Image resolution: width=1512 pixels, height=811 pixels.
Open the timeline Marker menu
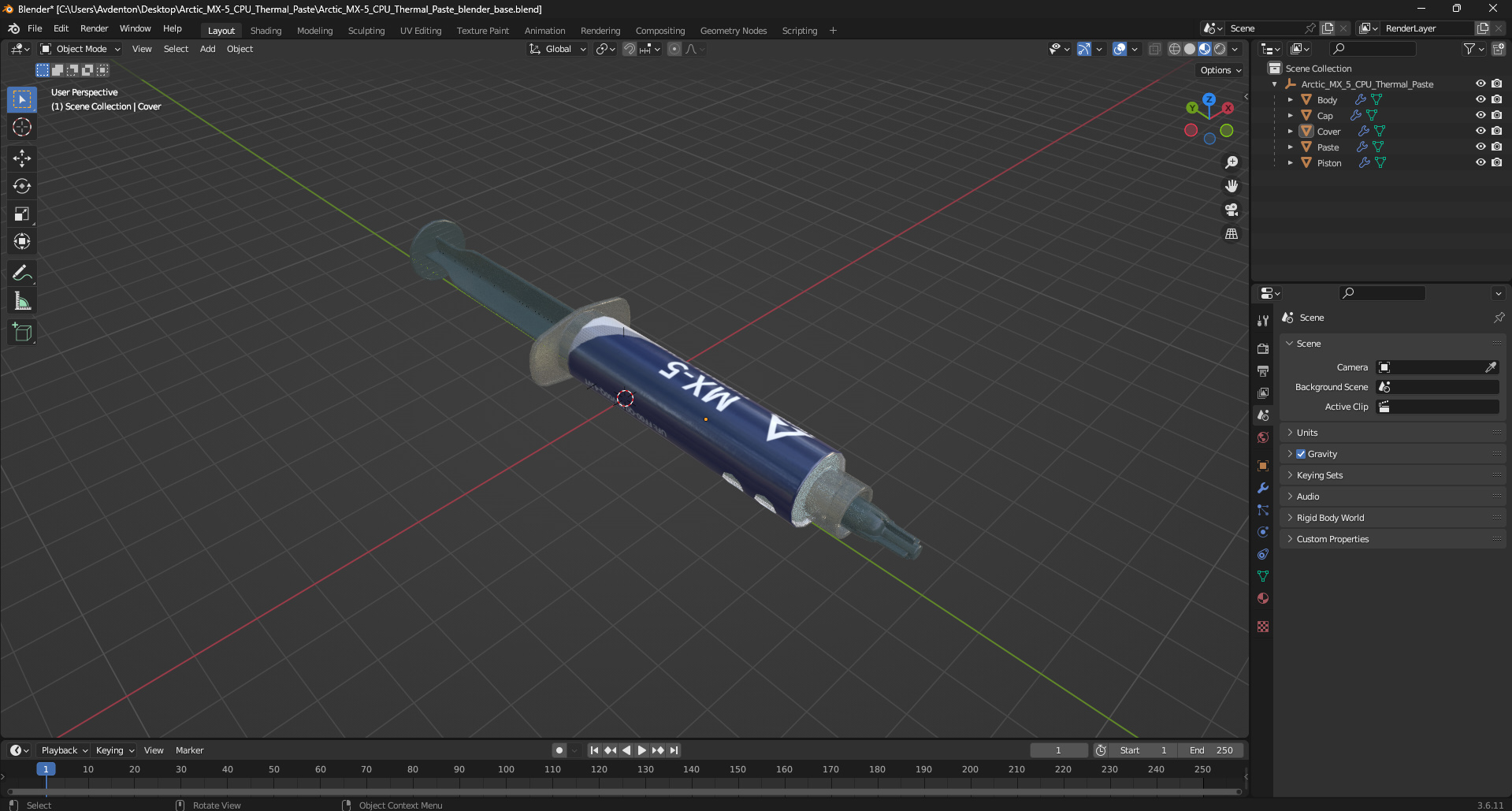[189, 750]
